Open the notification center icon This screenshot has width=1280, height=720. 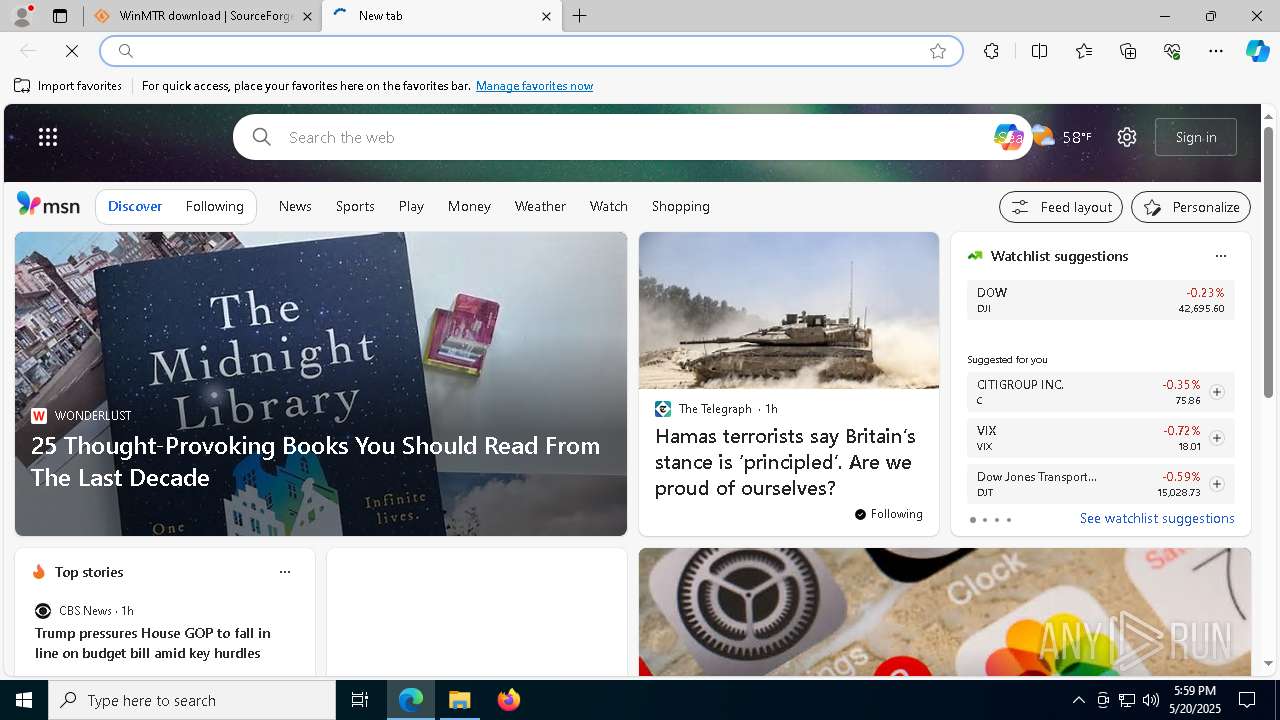pos(1247,700)
